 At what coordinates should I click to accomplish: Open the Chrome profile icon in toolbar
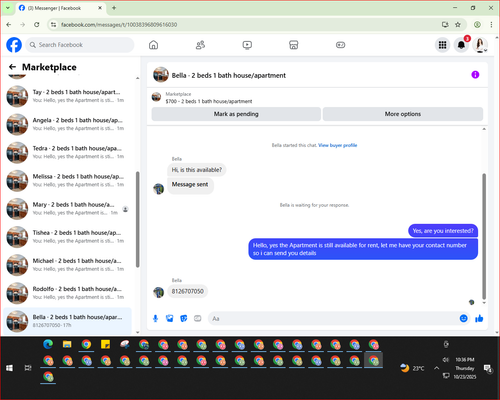point(477,24)
